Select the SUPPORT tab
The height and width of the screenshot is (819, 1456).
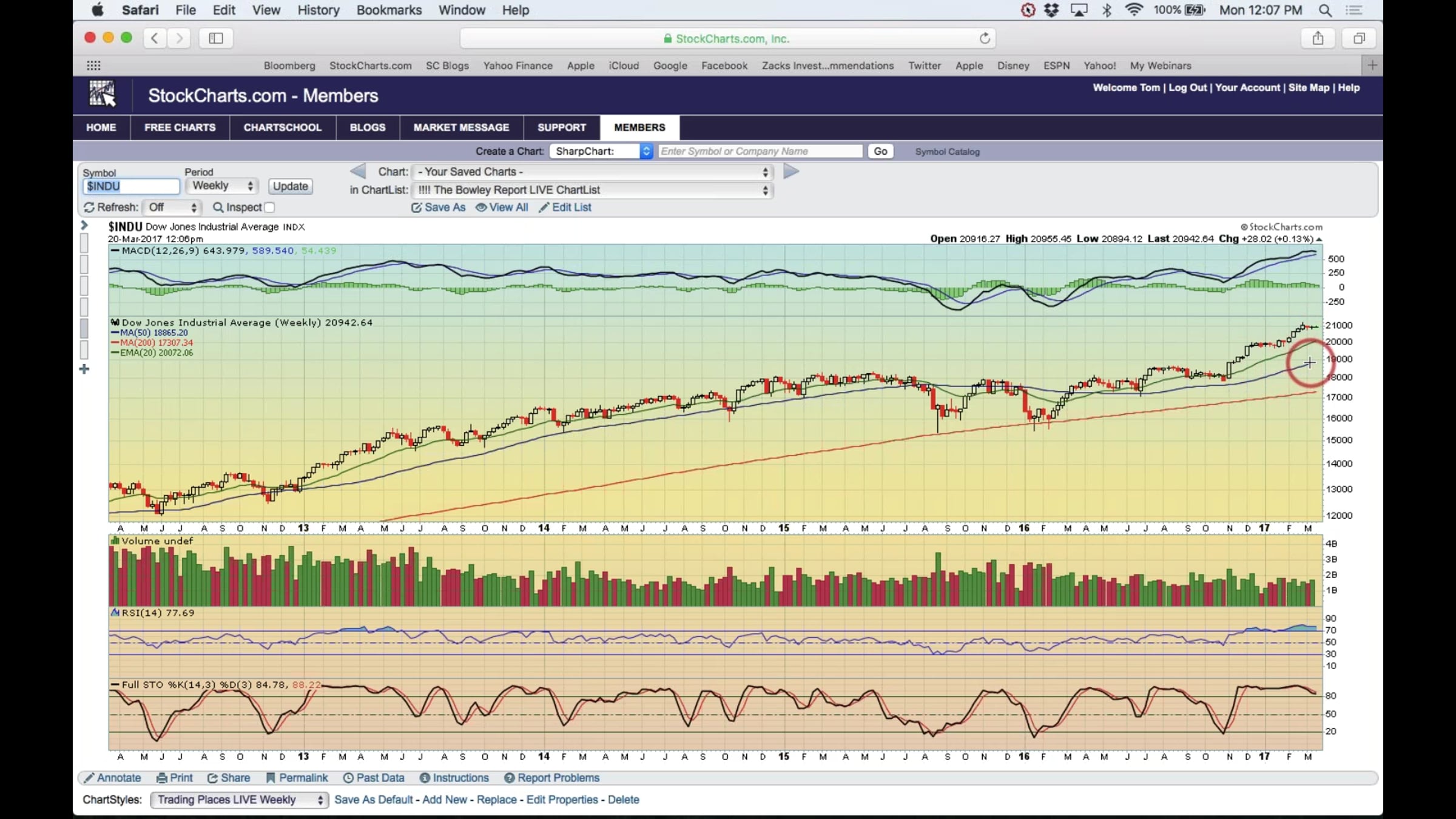click(562, 127)
